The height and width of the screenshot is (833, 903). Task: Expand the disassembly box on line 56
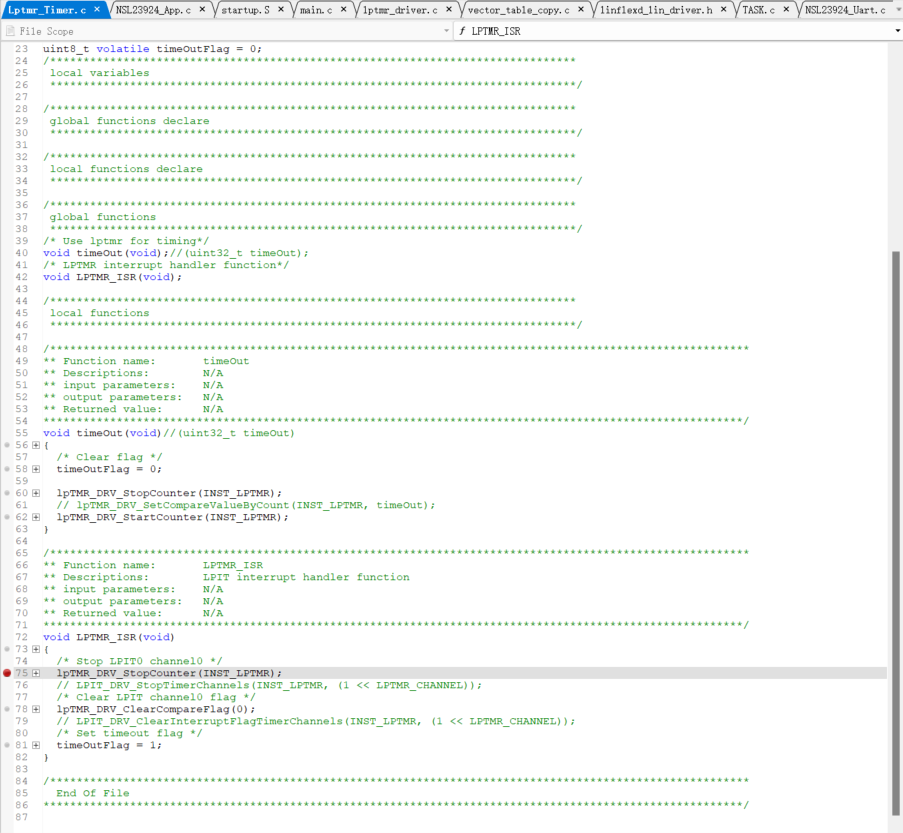pyautogui.click(x=36, y=445)
